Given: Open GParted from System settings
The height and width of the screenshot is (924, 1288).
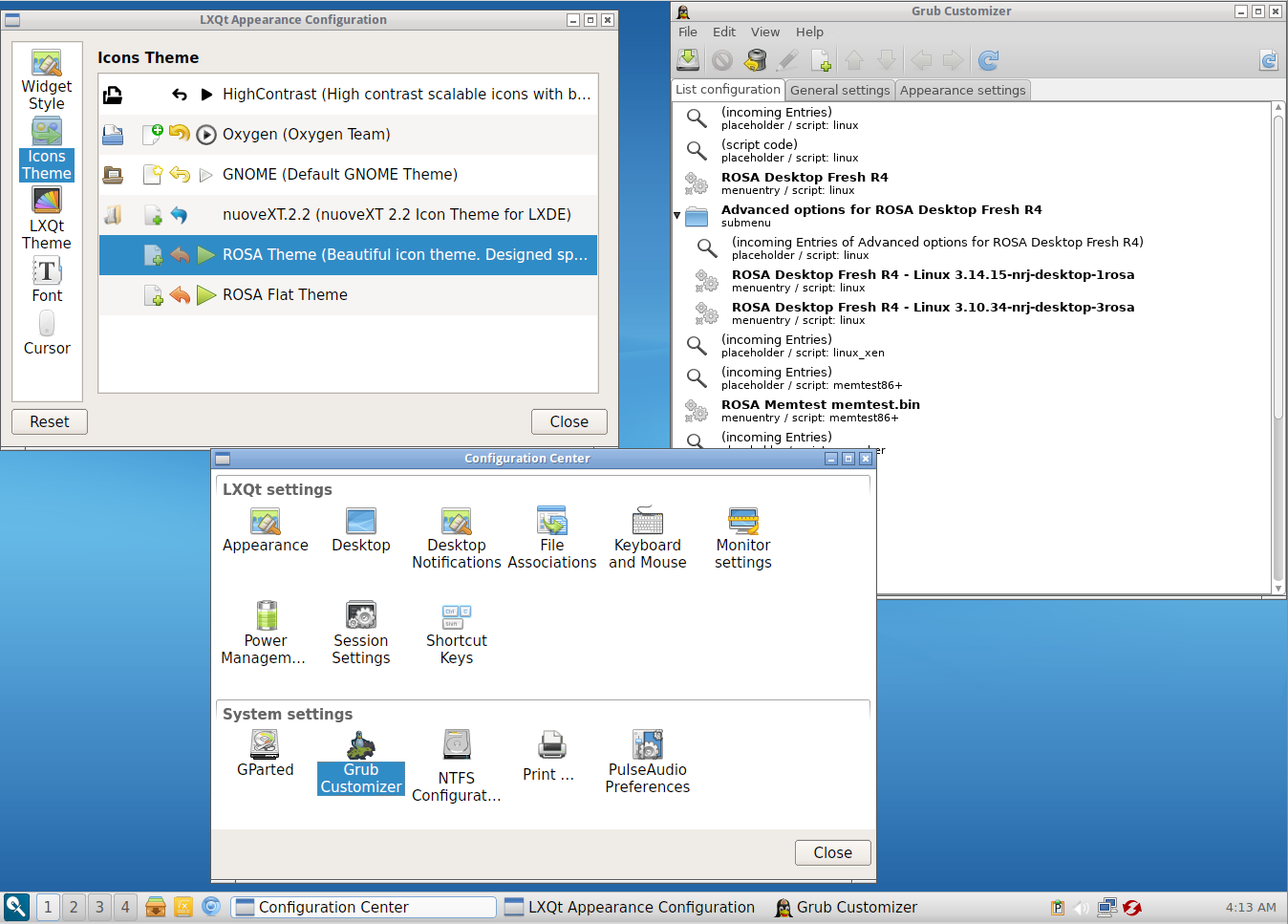Looking at the screenshot, I should pos(265,754).
